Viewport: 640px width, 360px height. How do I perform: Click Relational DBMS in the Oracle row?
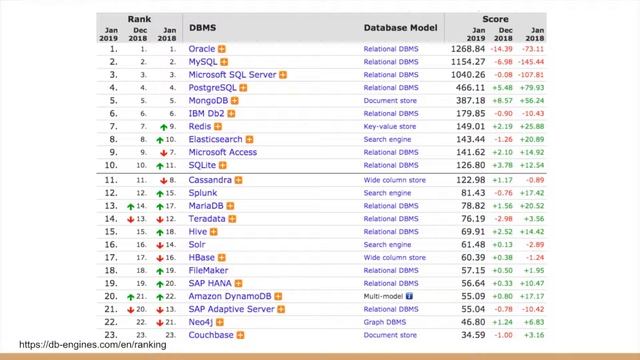(391, 49)
